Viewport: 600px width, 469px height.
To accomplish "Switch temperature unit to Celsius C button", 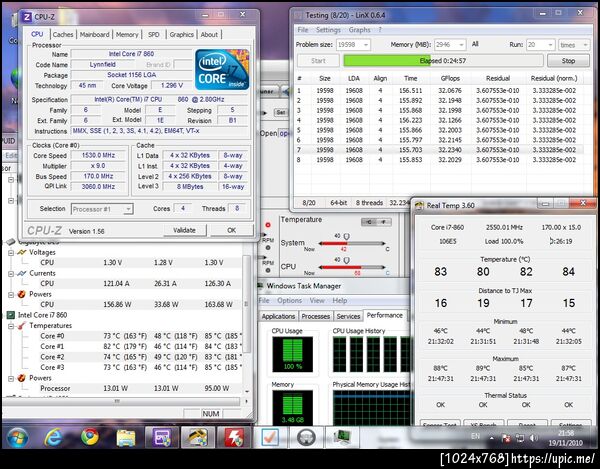I will click(369, 222).
